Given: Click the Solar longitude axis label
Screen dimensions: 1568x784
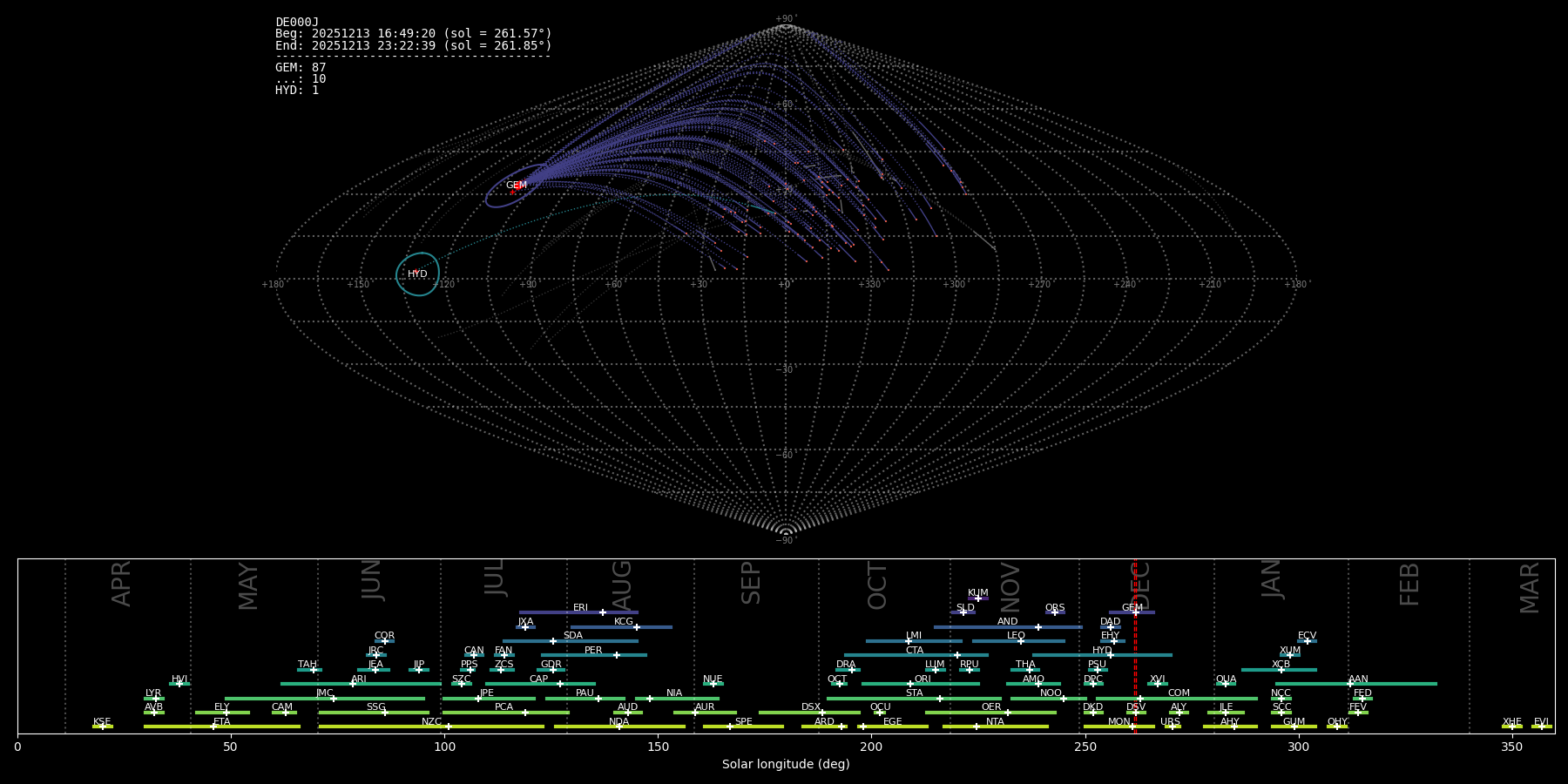Looking at the screenshot, I should click(x=786, y=764).
